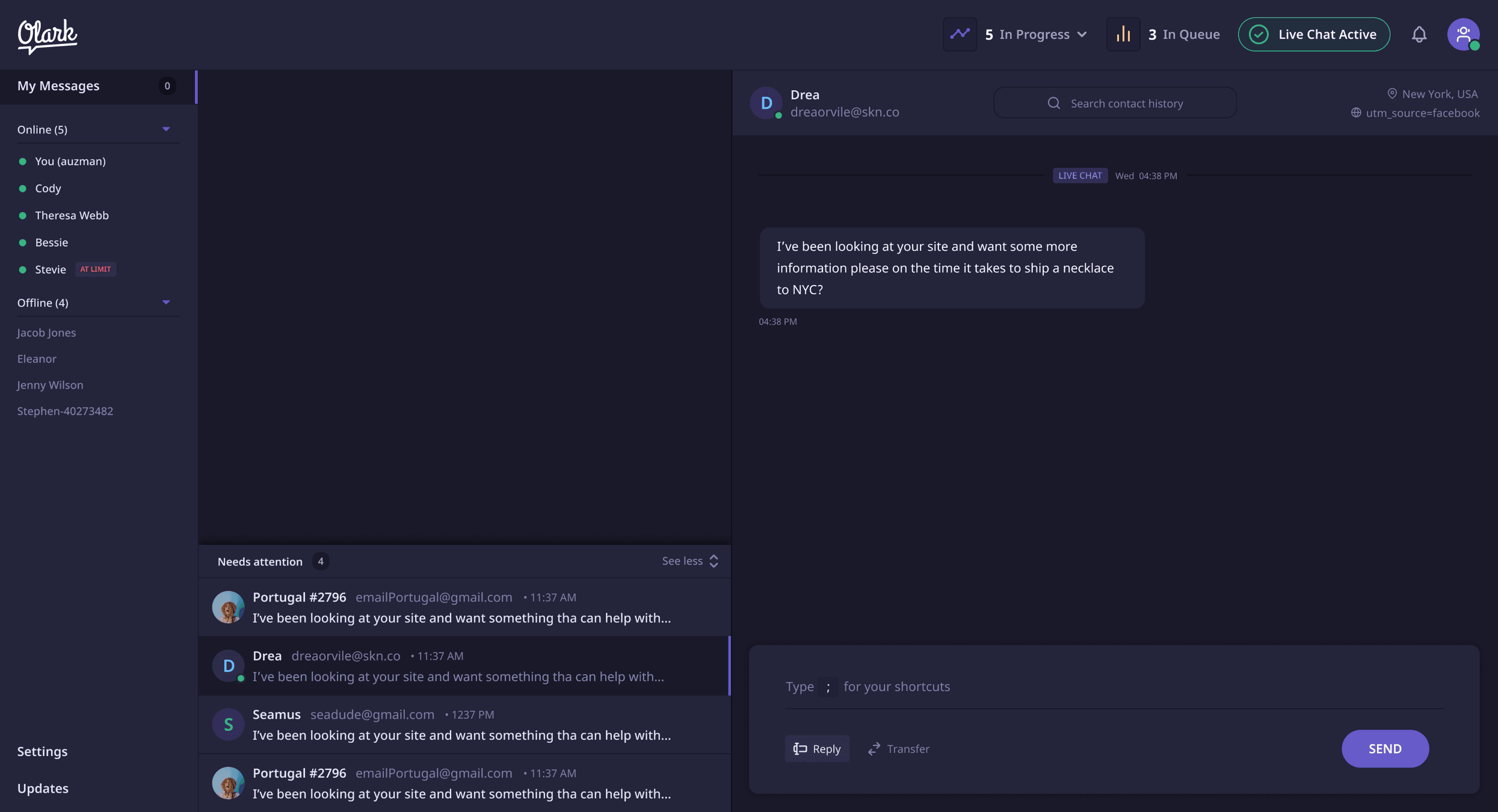The image size is (1498, 812).
Task: Click the AT LIMIT badge
Action: pos(96,269)
